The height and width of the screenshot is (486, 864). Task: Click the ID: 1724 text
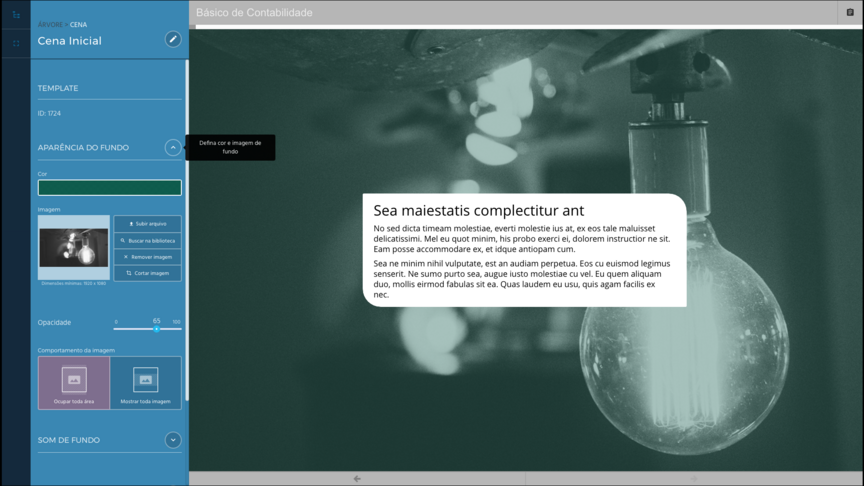[49, 114]
